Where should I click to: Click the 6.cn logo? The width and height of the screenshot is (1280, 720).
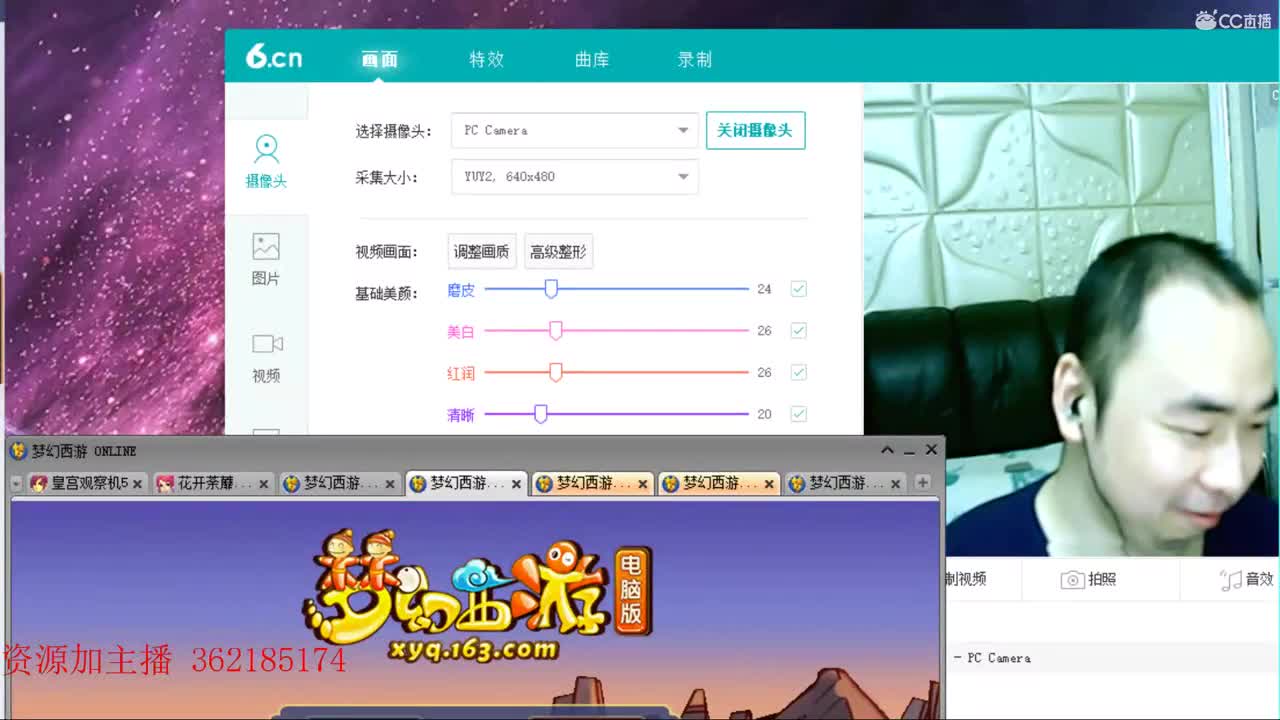click(x=274, y=57)
